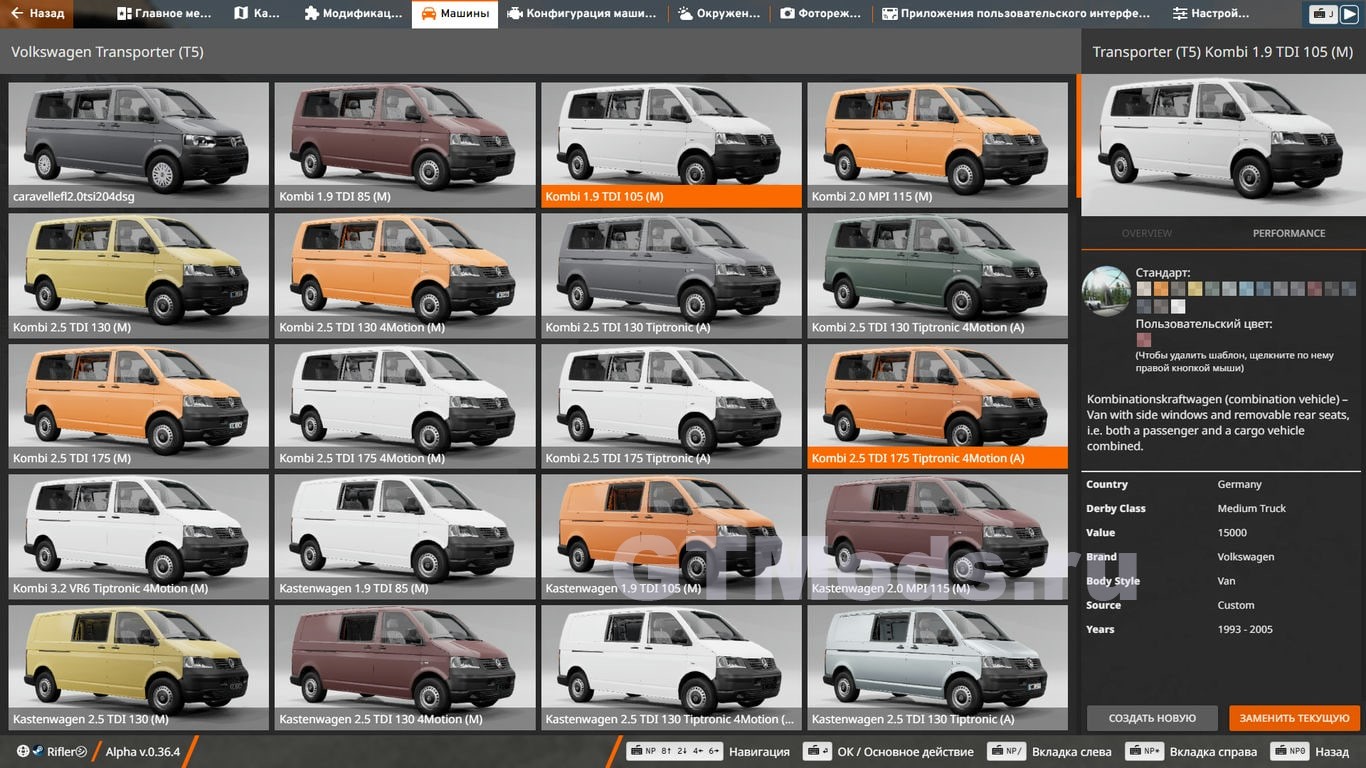1366x768 pixels.
Task: Select the yellow Kastenwagen 2.5 TDI 130 (M)
Action: click(138, 668)
